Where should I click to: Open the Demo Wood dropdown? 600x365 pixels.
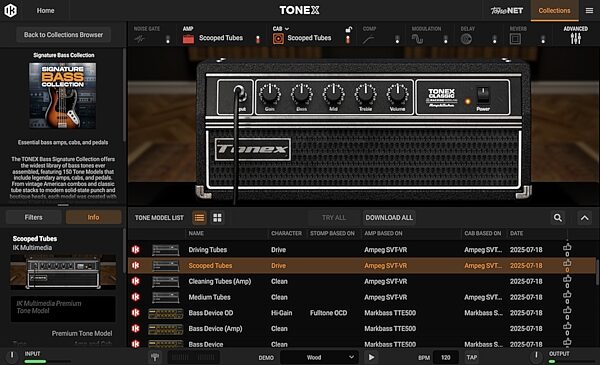(319, 357)
